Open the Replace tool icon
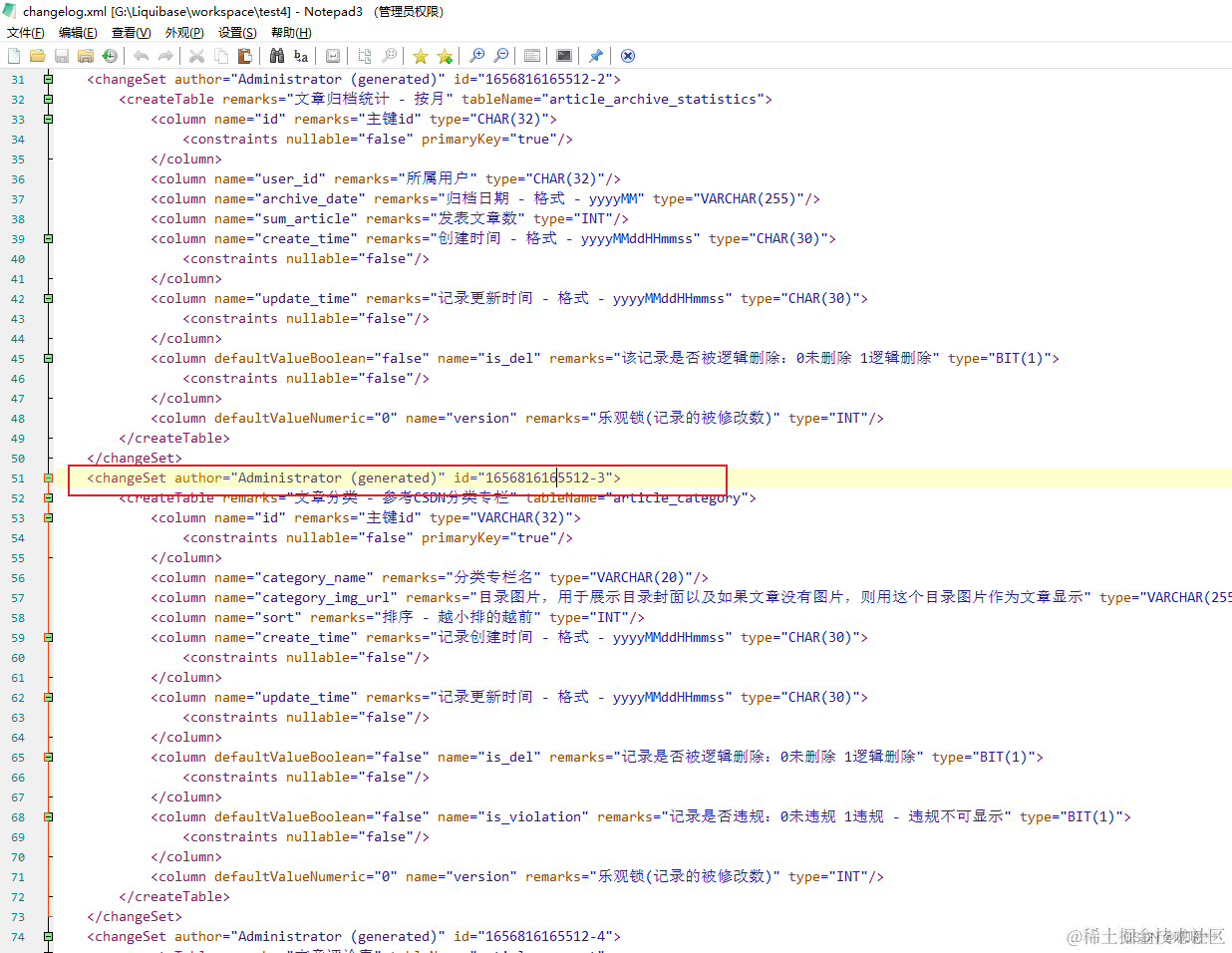The image size is (1232, 953). click(x=301, y=56)
